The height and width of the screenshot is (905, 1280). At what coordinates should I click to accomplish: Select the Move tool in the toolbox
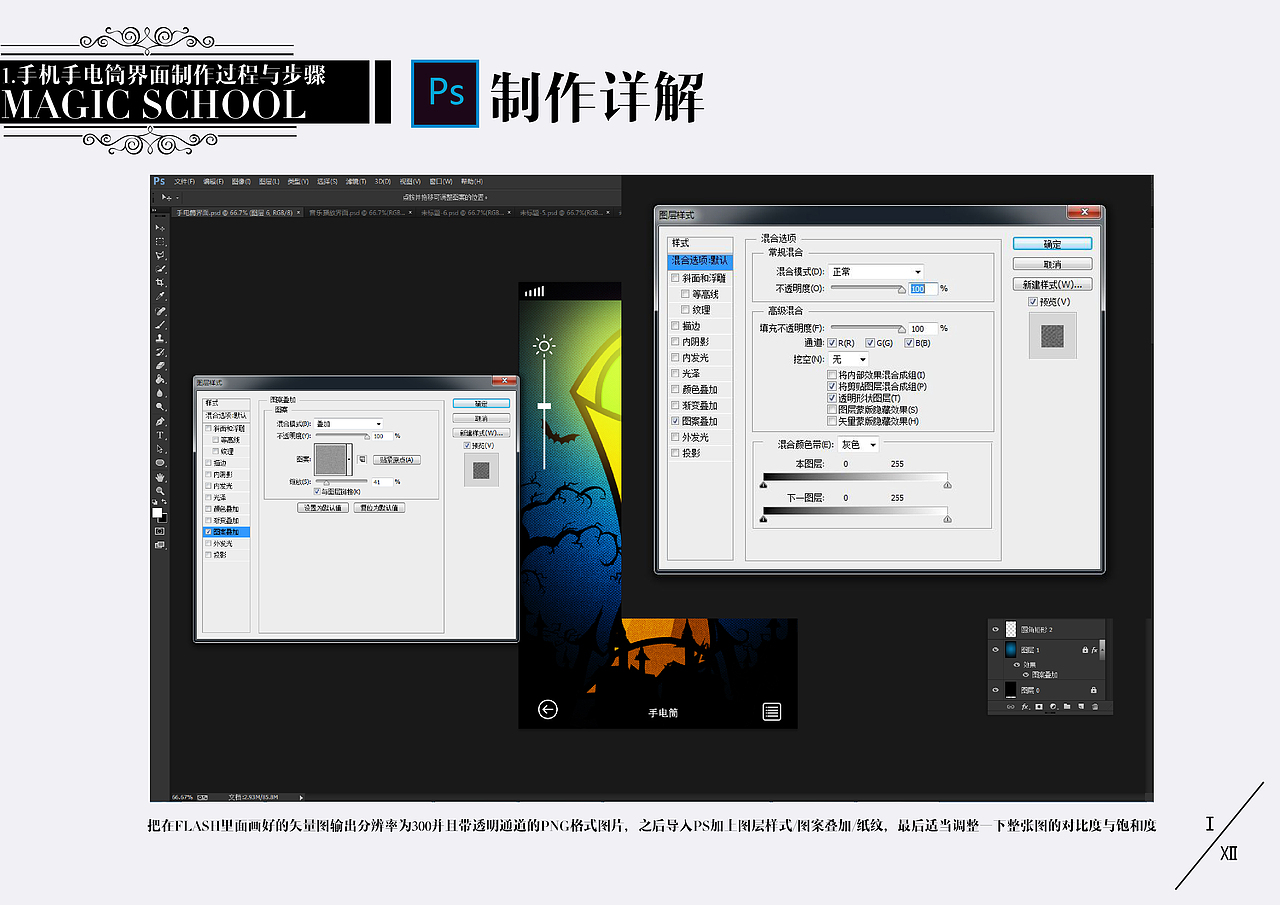160,228
